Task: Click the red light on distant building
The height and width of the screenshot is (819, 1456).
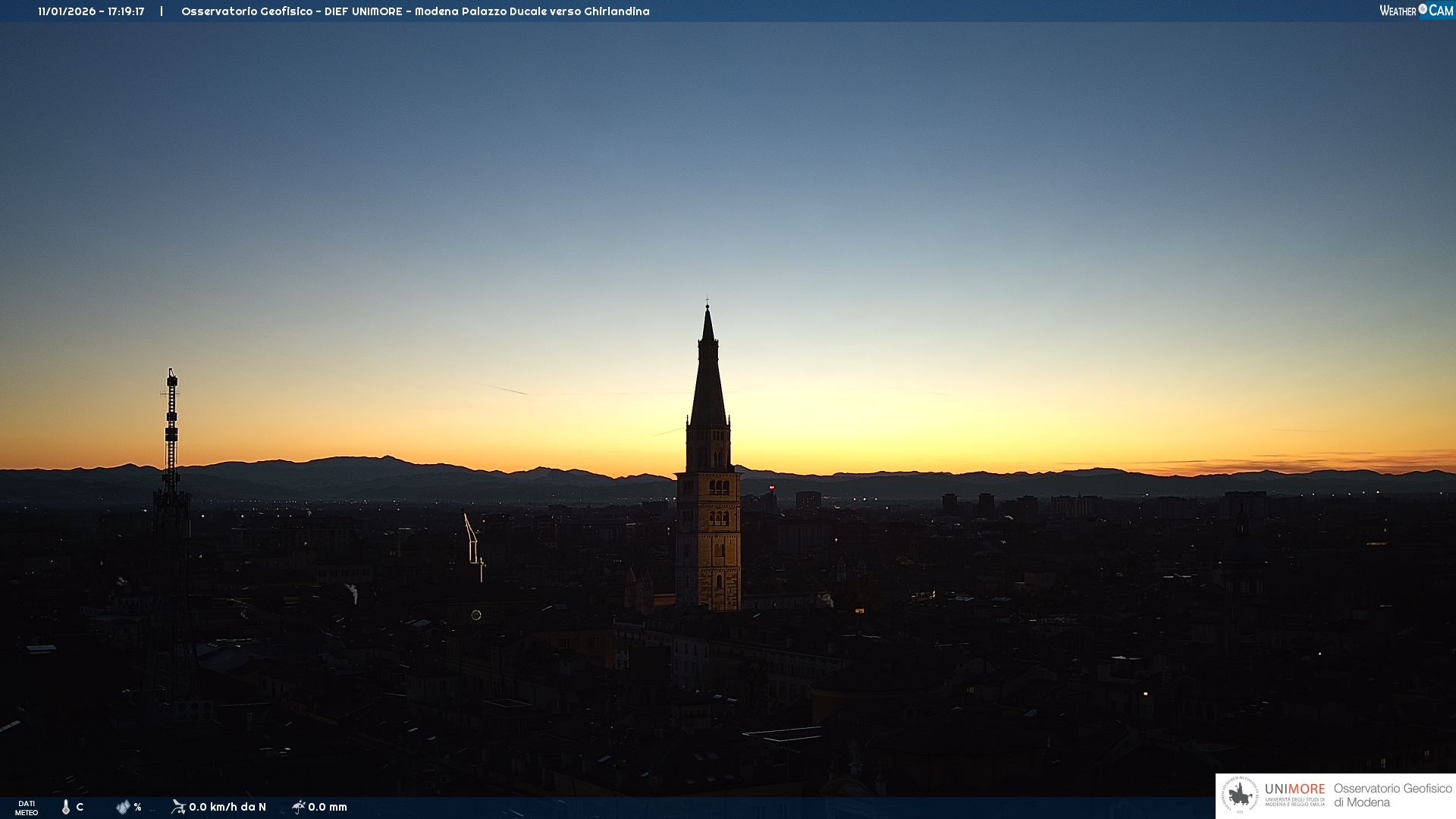Action: [x=772, y=488]
